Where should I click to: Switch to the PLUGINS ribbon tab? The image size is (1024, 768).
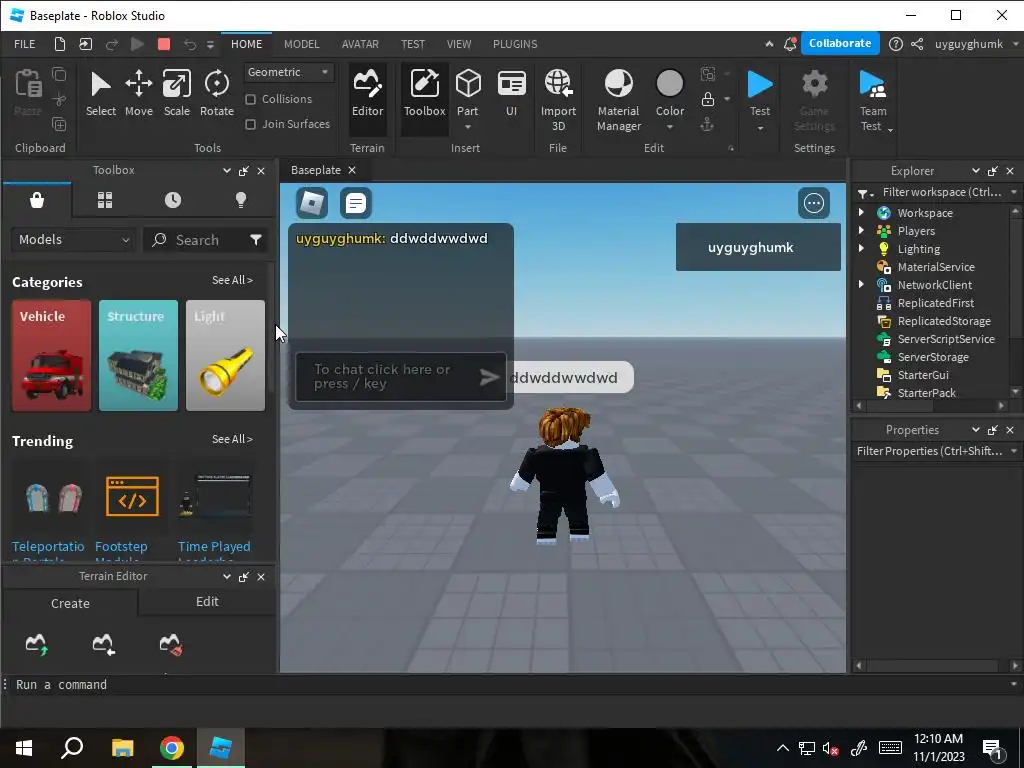click(515, 44)
